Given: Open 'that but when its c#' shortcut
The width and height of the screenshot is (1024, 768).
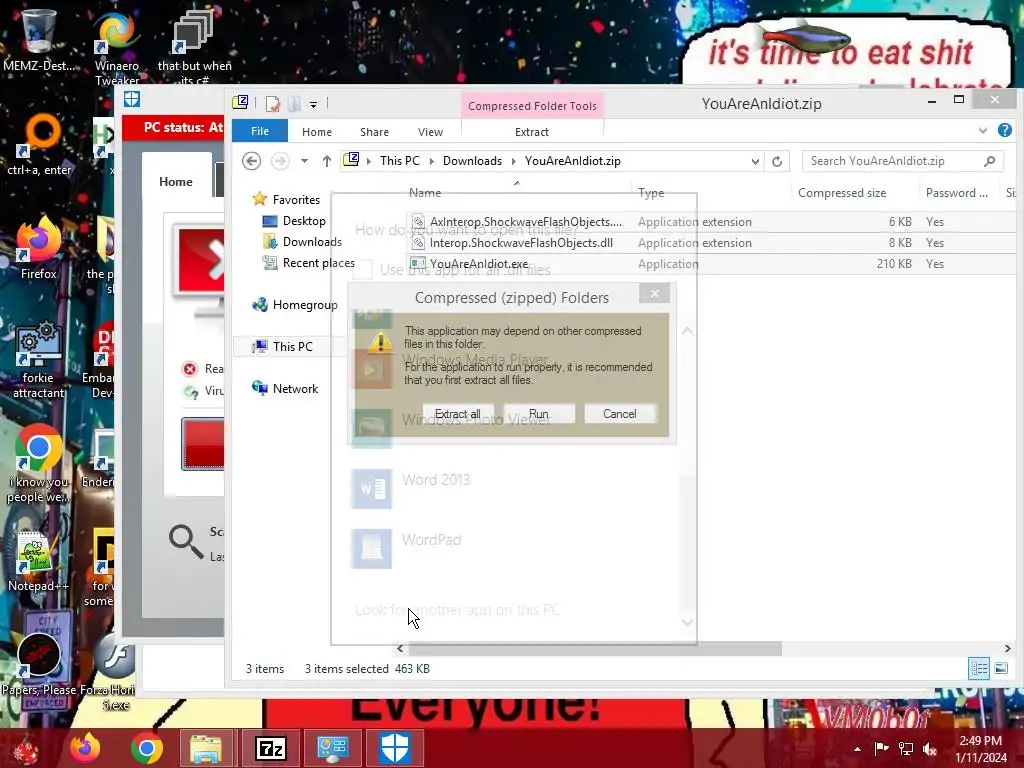Looking at the screenshot, I should 194,49.
